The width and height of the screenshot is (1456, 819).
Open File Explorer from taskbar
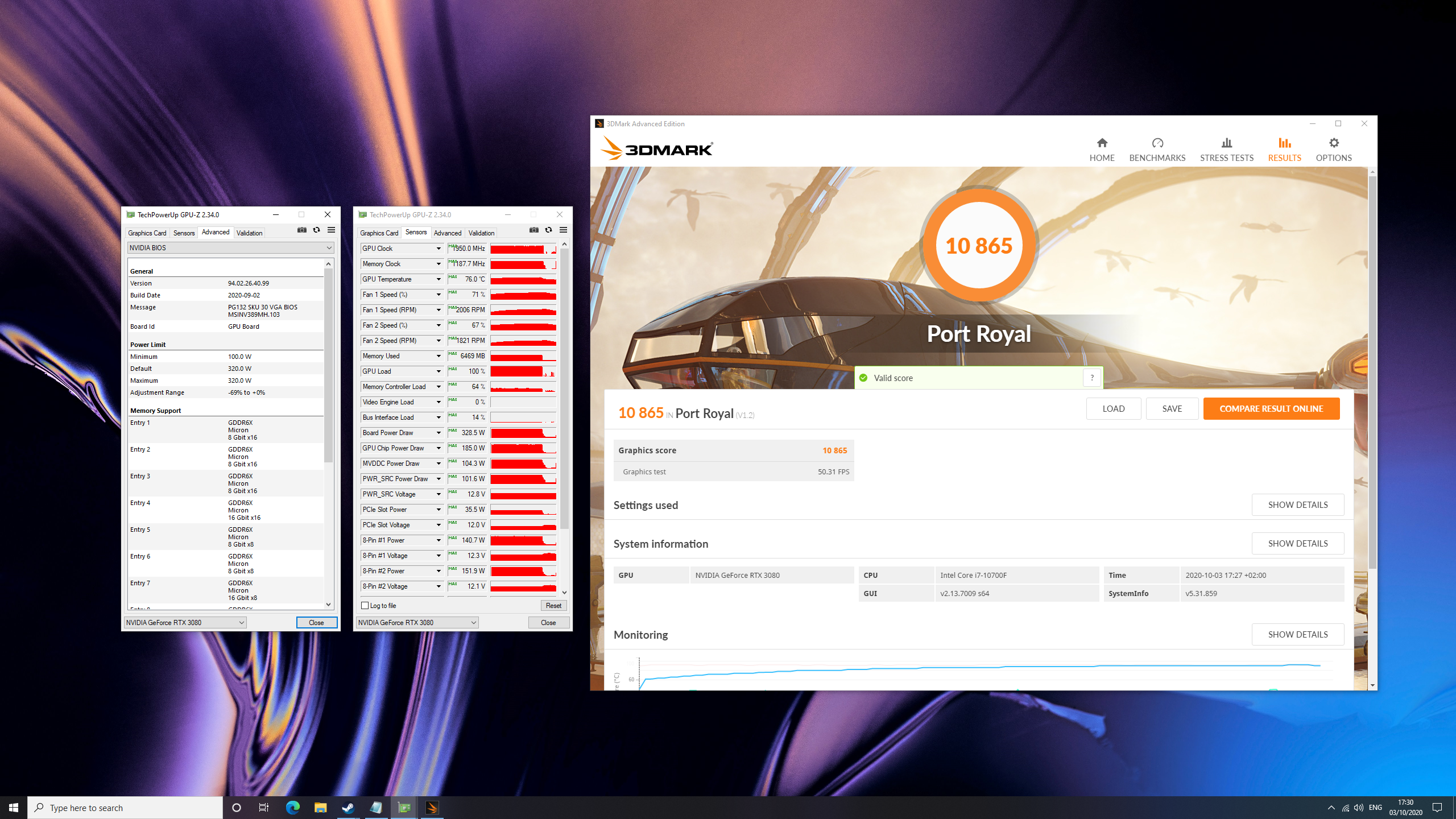(320, 808)
